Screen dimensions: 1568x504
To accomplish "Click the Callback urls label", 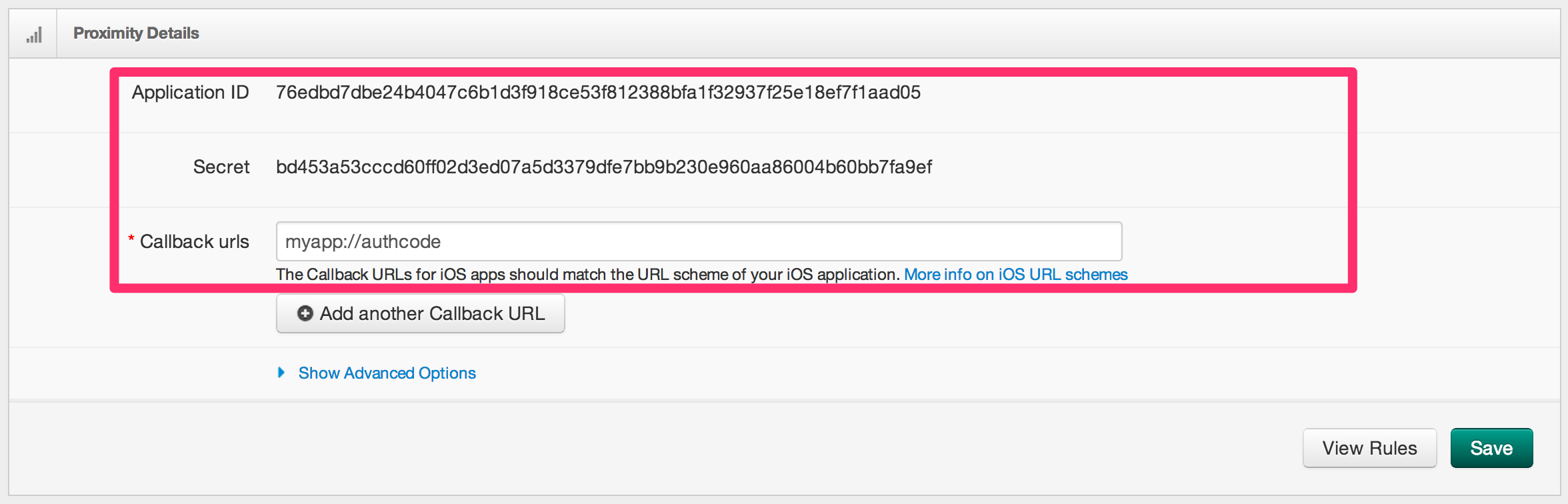I will [x=194, y=241].
